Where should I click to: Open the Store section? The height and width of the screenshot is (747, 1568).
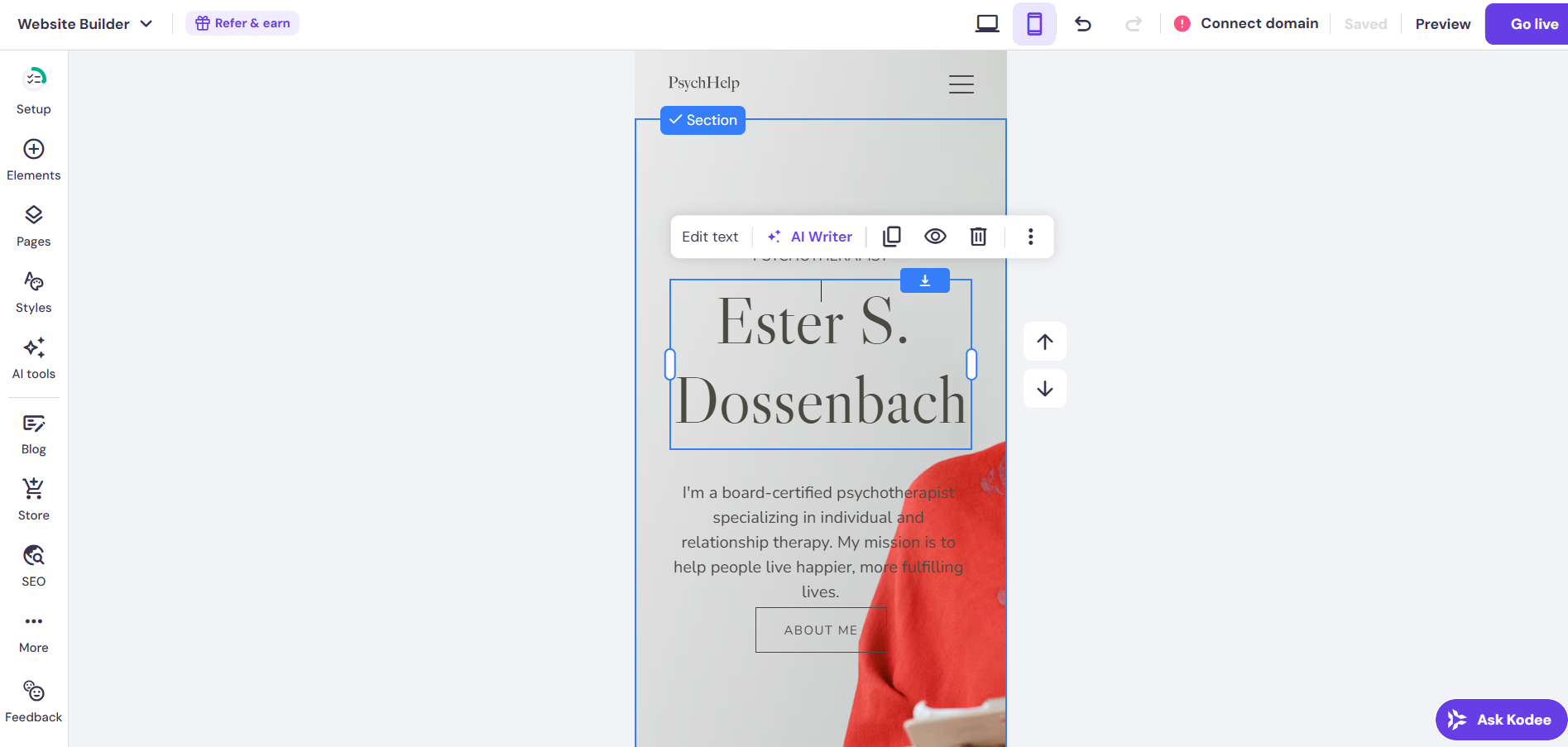click(x=34, y=500)
